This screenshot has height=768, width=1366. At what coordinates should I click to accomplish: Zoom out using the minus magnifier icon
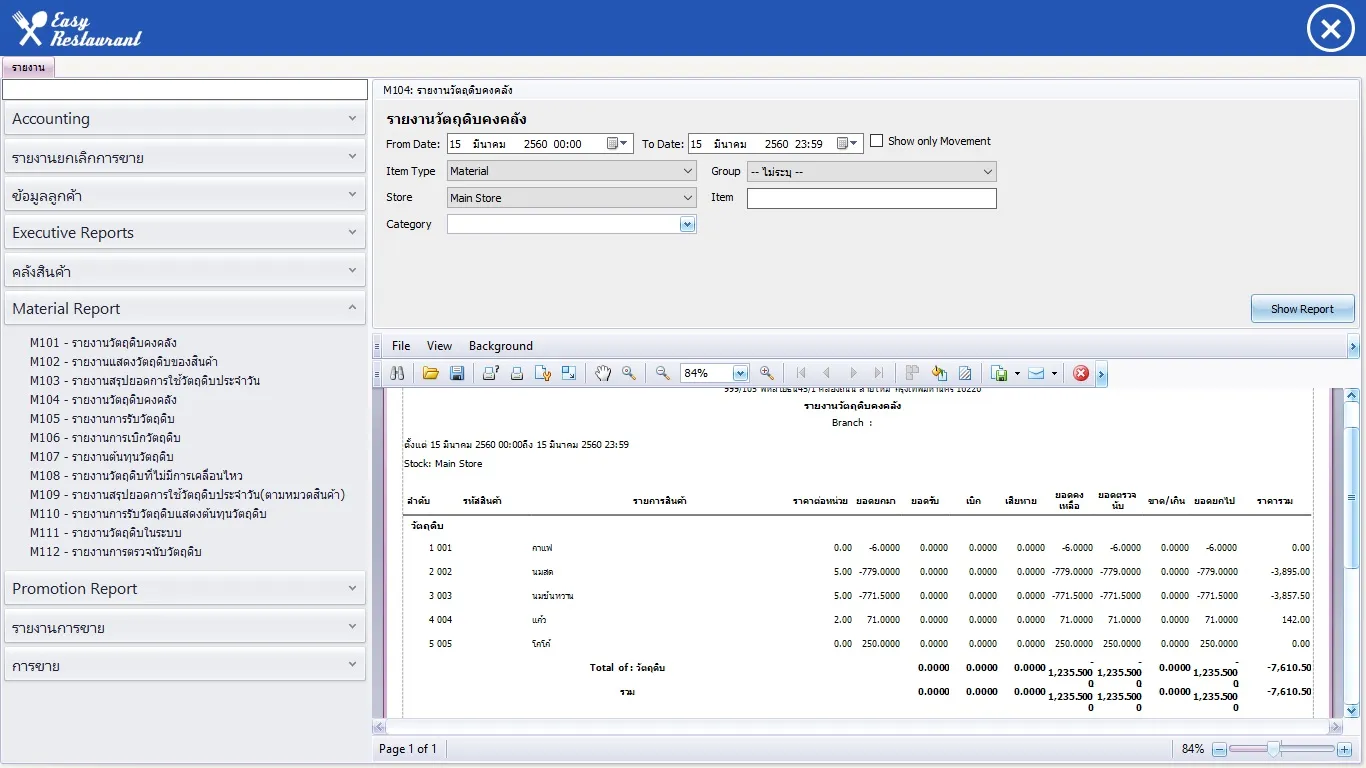point(662,373)
